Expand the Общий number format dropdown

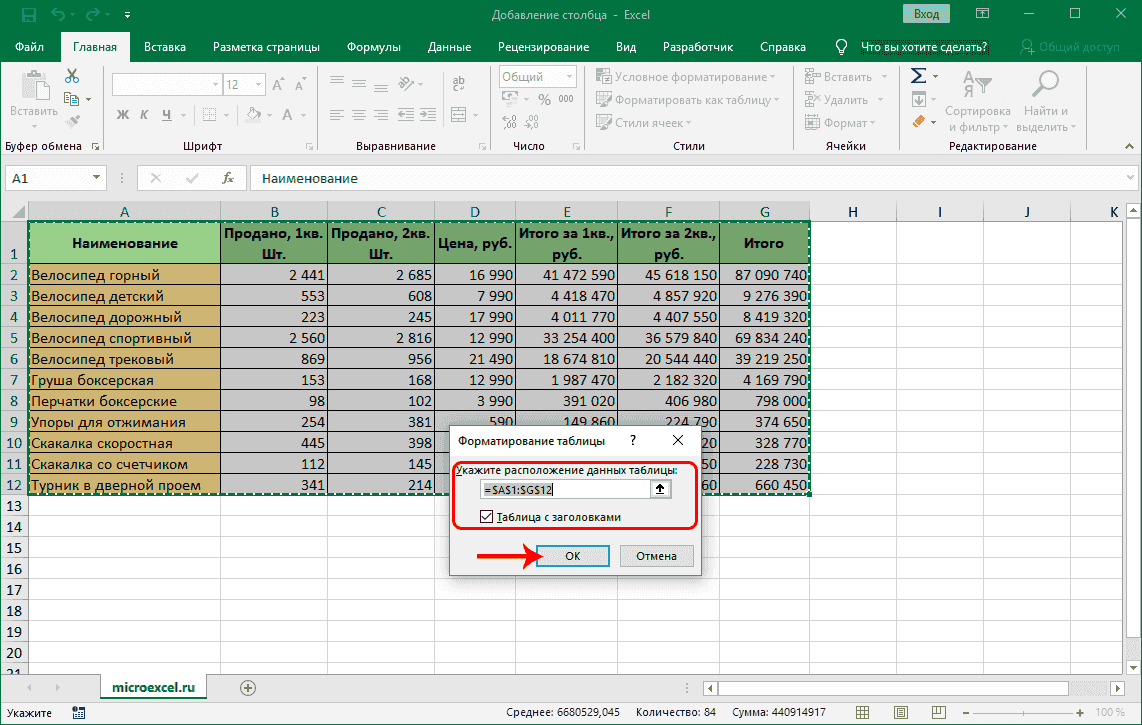(x=570, y=76)
